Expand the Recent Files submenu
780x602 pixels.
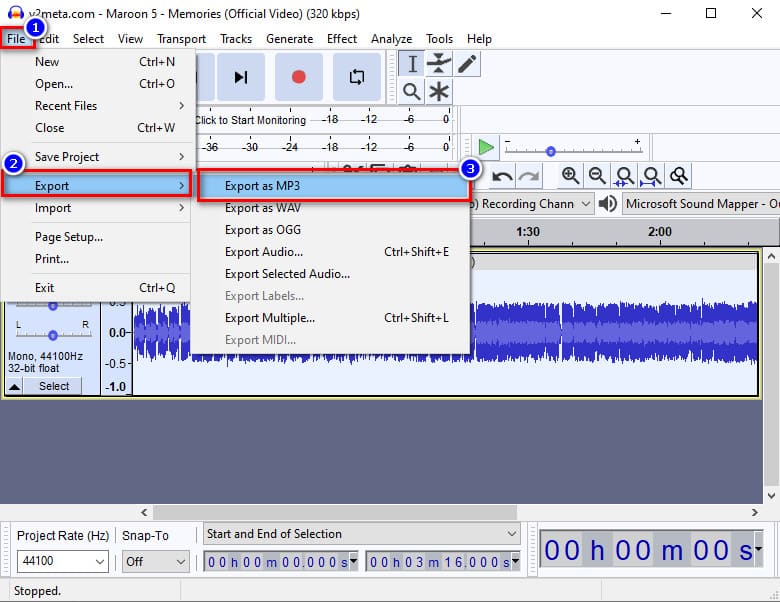(97, 105)
